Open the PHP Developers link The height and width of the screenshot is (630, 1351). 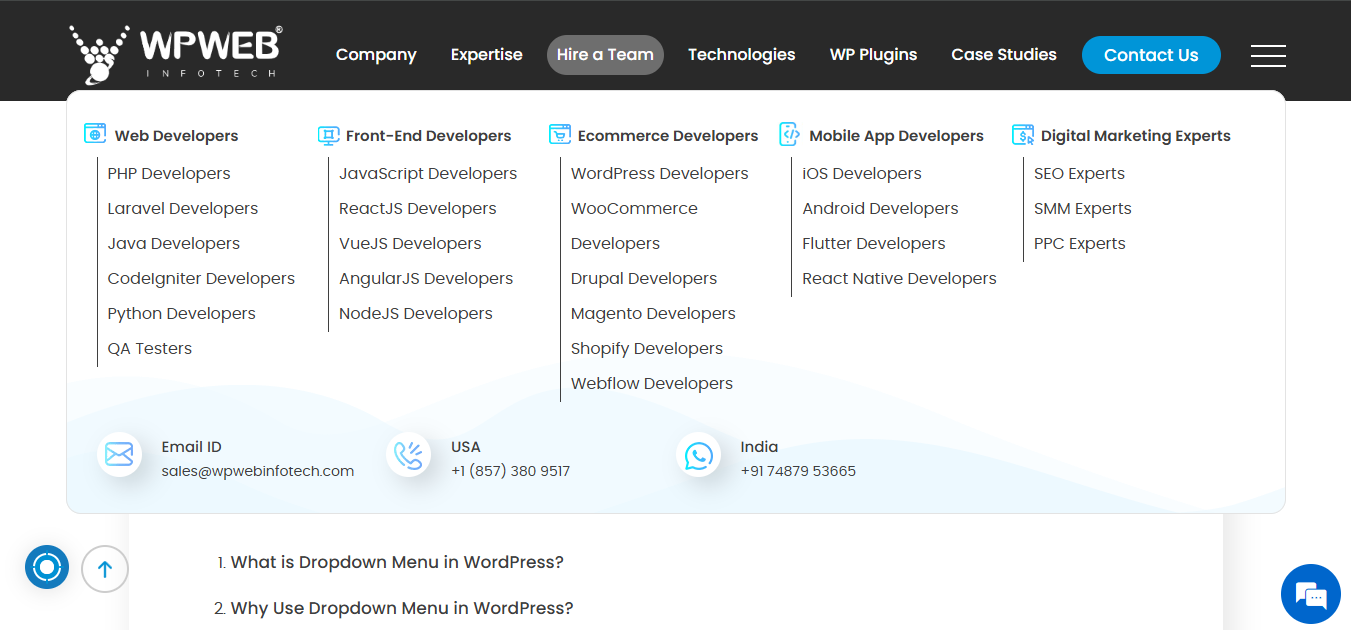[169, 174]
